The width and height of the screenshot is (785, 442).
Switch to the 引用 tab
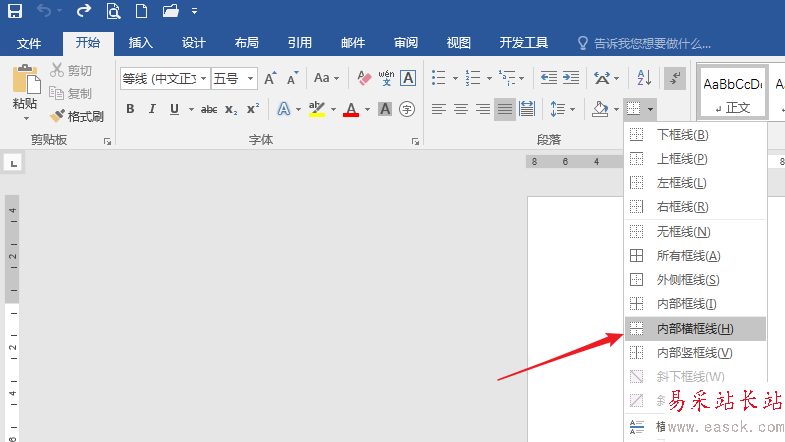click(300, 43)
